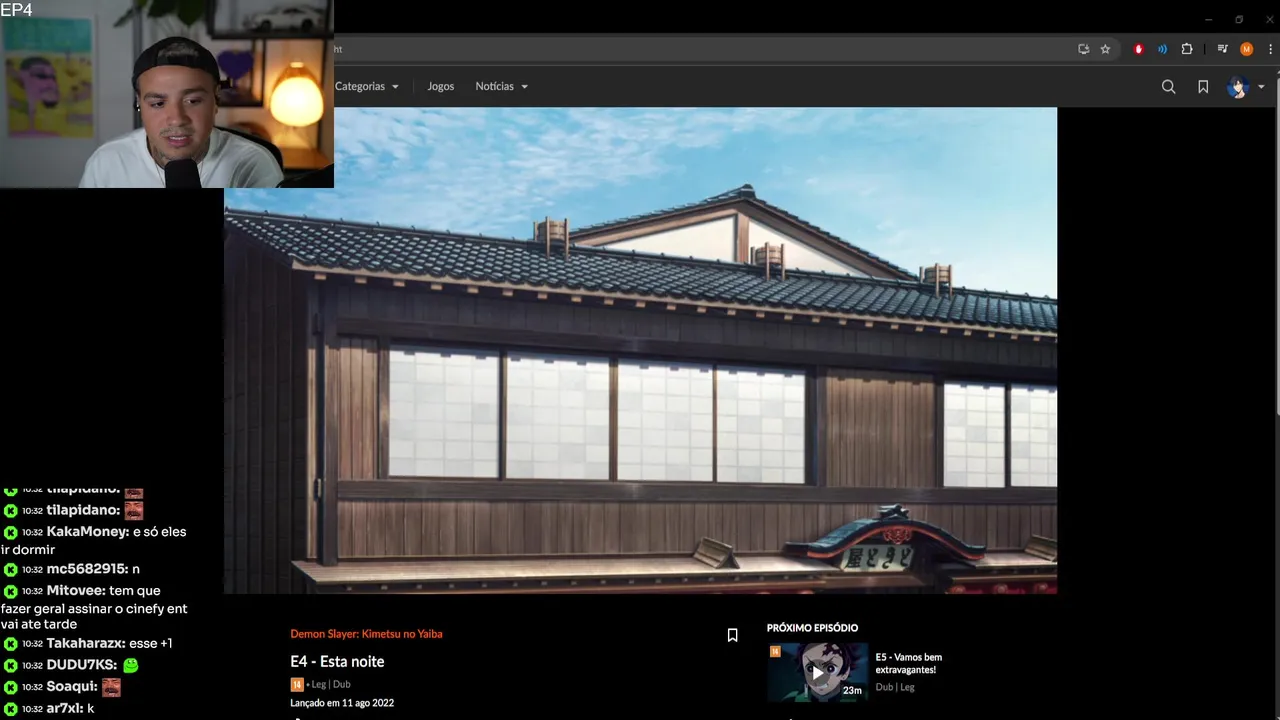Click the ar7xl chat message
1280x720 pixels.
coord(48,708)
